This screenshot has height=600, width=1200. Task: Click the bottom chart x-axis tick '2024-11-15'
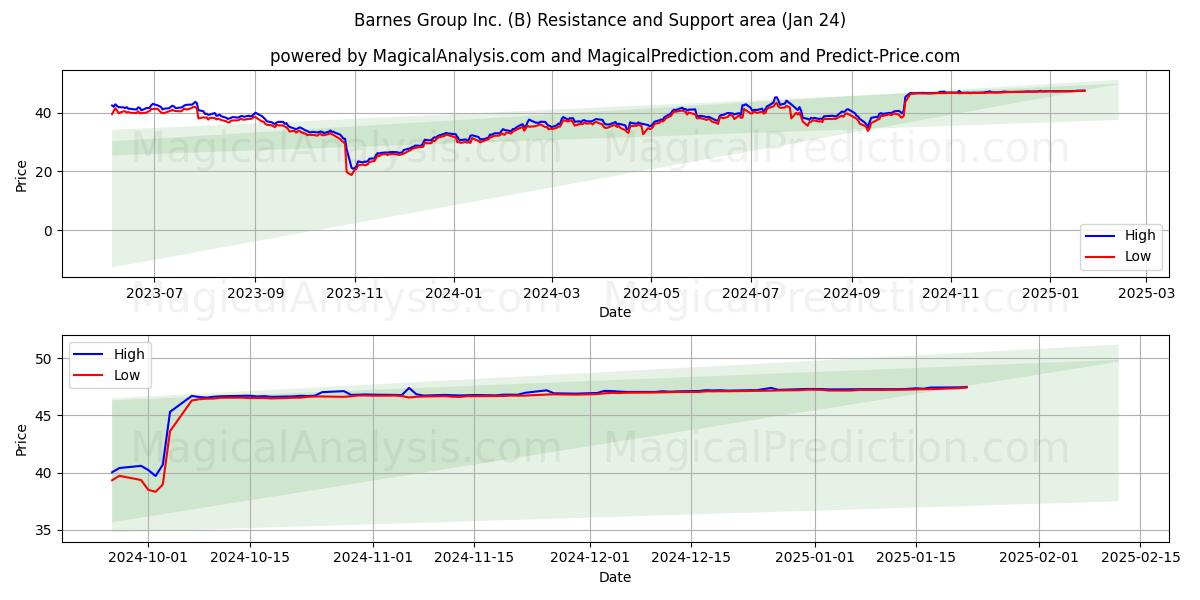coord(473,559)
